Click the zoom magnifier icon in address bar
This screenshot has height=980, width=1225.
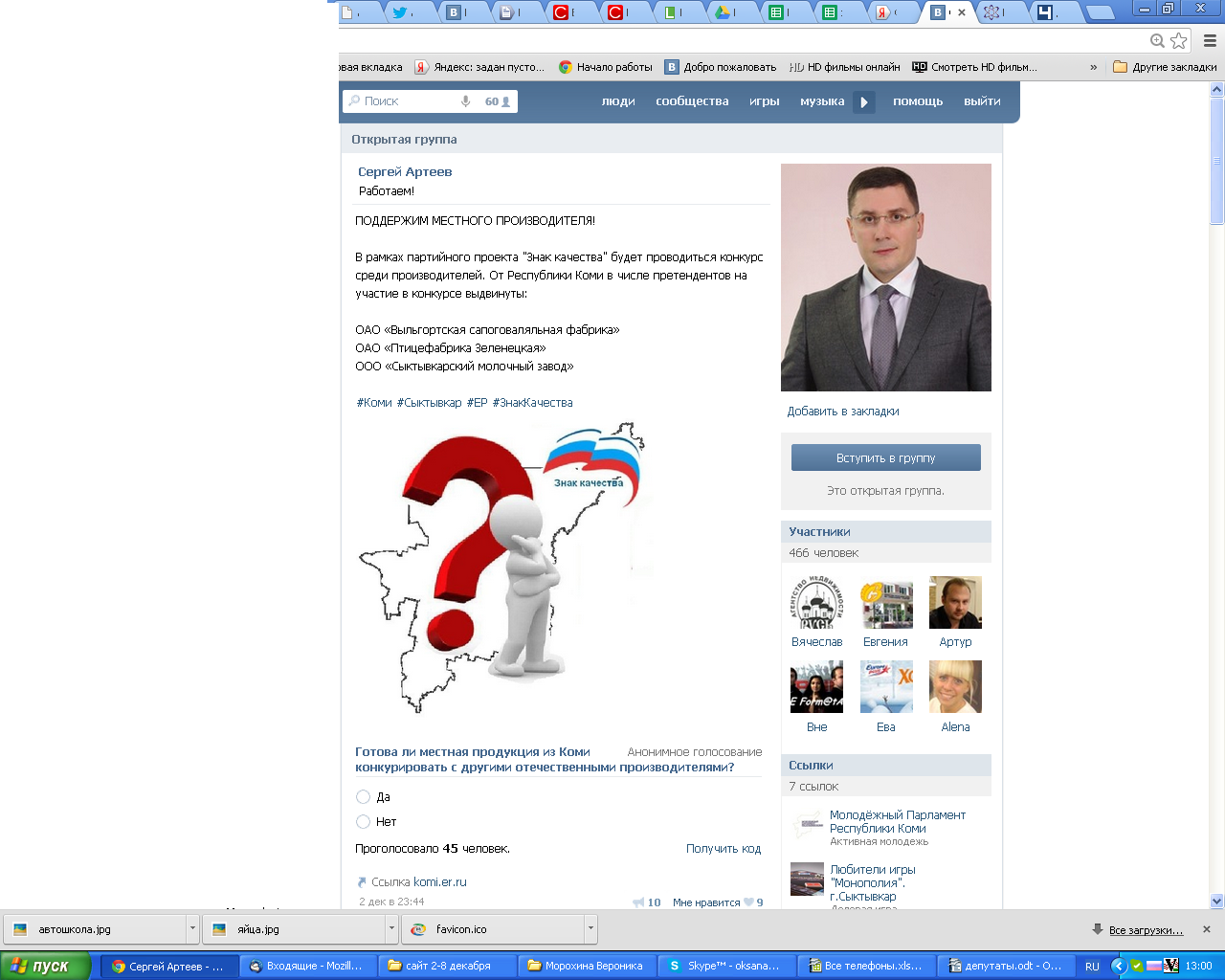click(1157, 40)
